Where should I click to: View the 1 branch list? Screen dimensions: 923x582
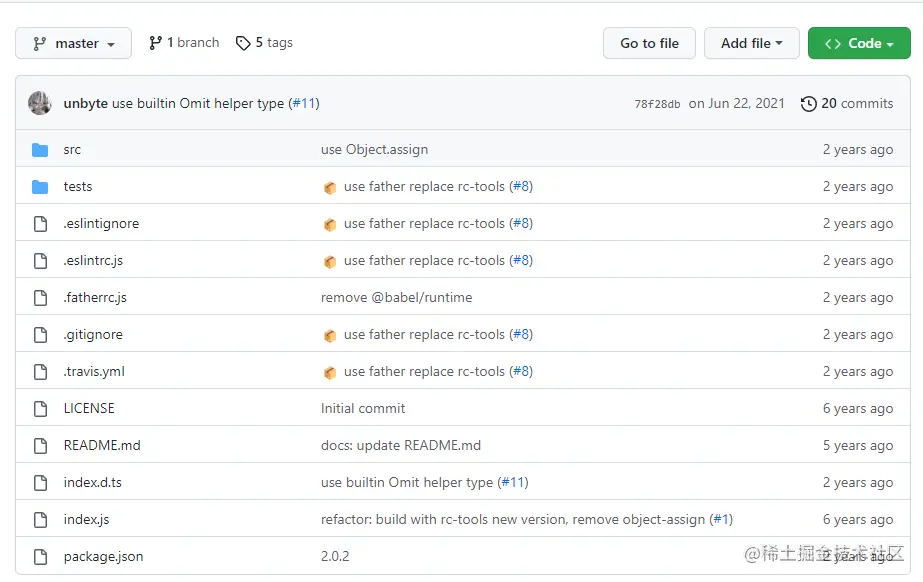click(184, 43)
